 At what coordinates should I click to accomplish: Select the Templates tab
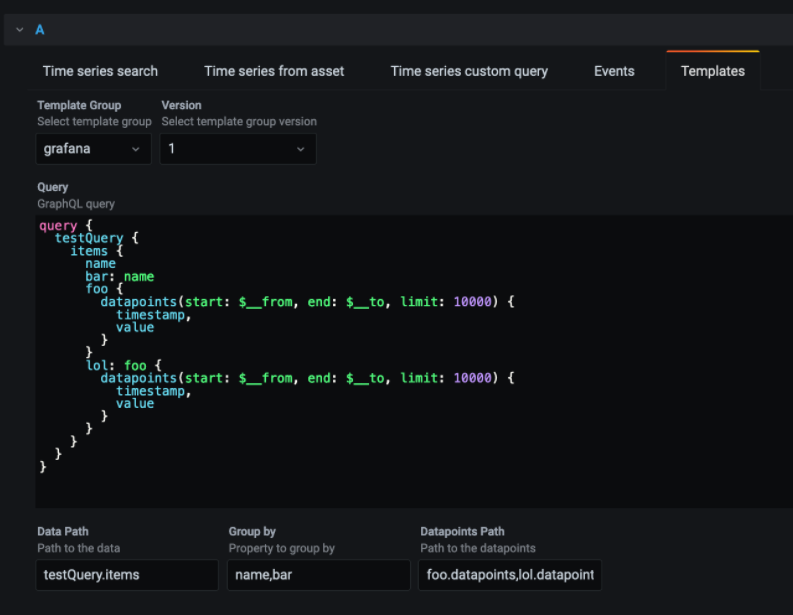tap(713, 71)
